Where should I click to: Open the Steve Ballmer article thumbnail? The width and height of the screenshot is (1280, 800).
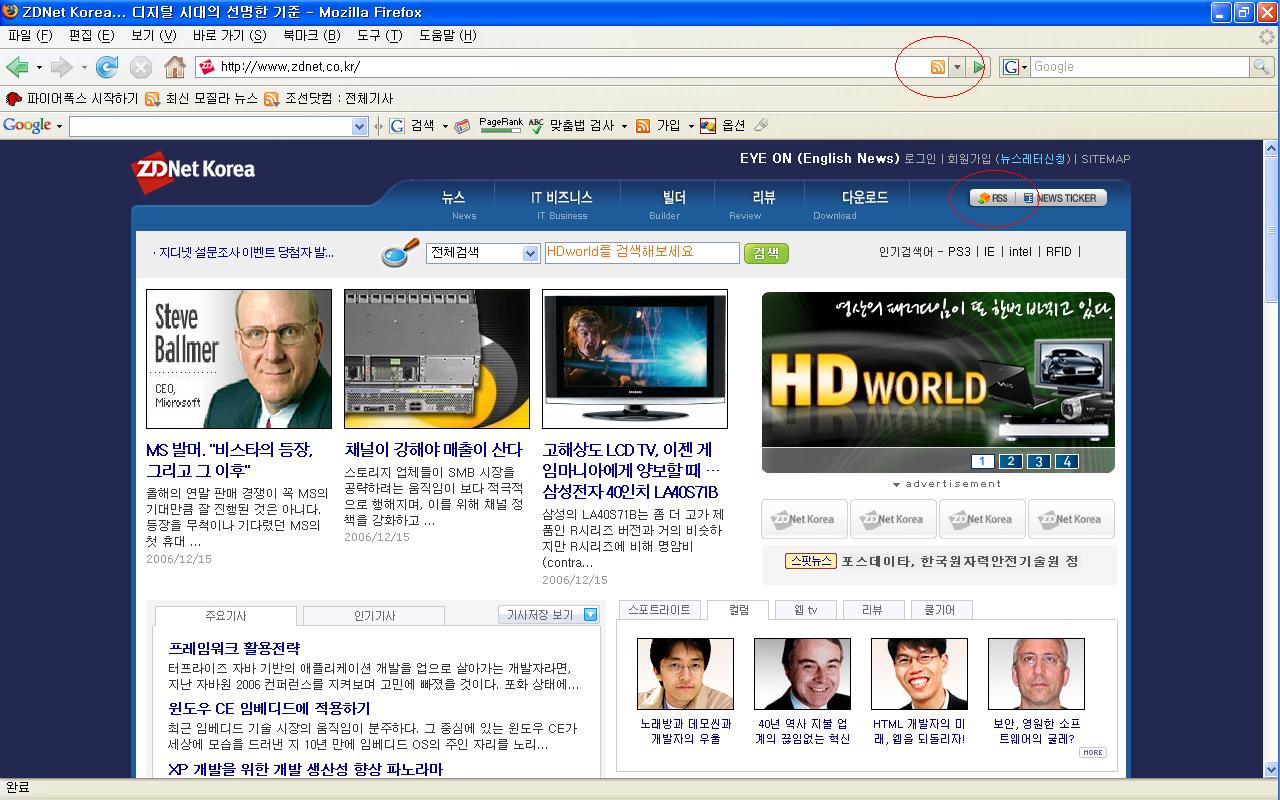pyautogui.click(x=239, y=359)
